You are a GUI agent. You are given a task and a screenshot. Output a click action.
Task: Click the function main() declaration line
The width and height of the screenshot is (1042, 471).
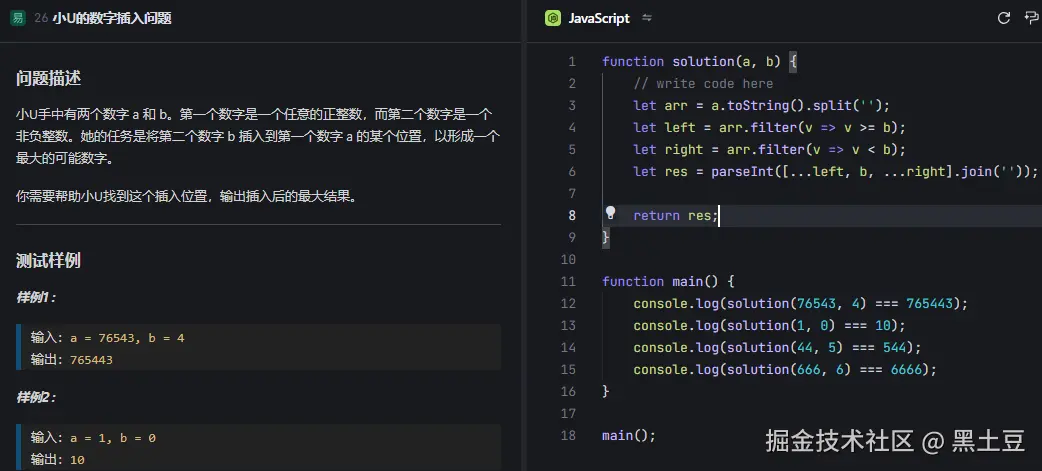tap(668, 282)
